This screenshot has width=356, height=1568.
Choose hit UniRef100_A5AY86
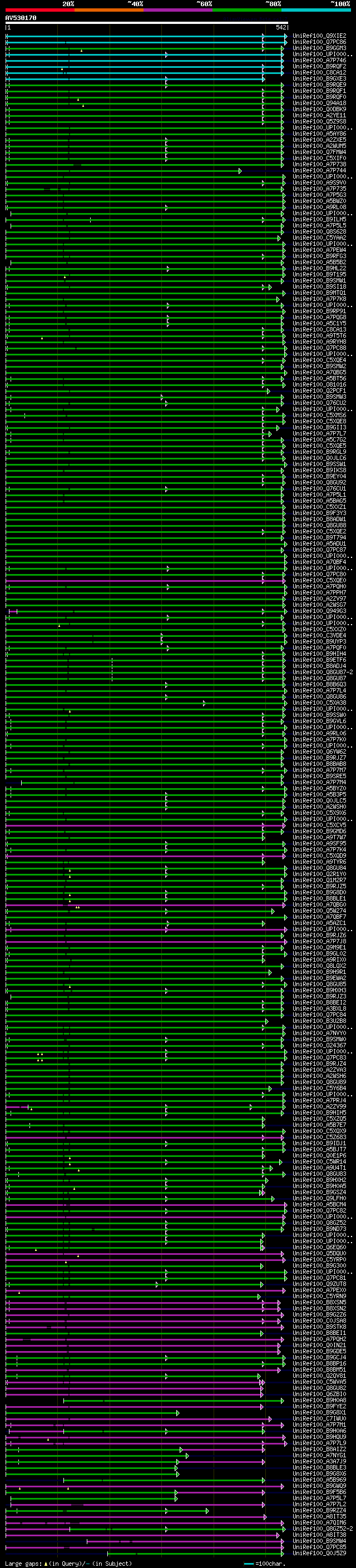coord(319,134)
